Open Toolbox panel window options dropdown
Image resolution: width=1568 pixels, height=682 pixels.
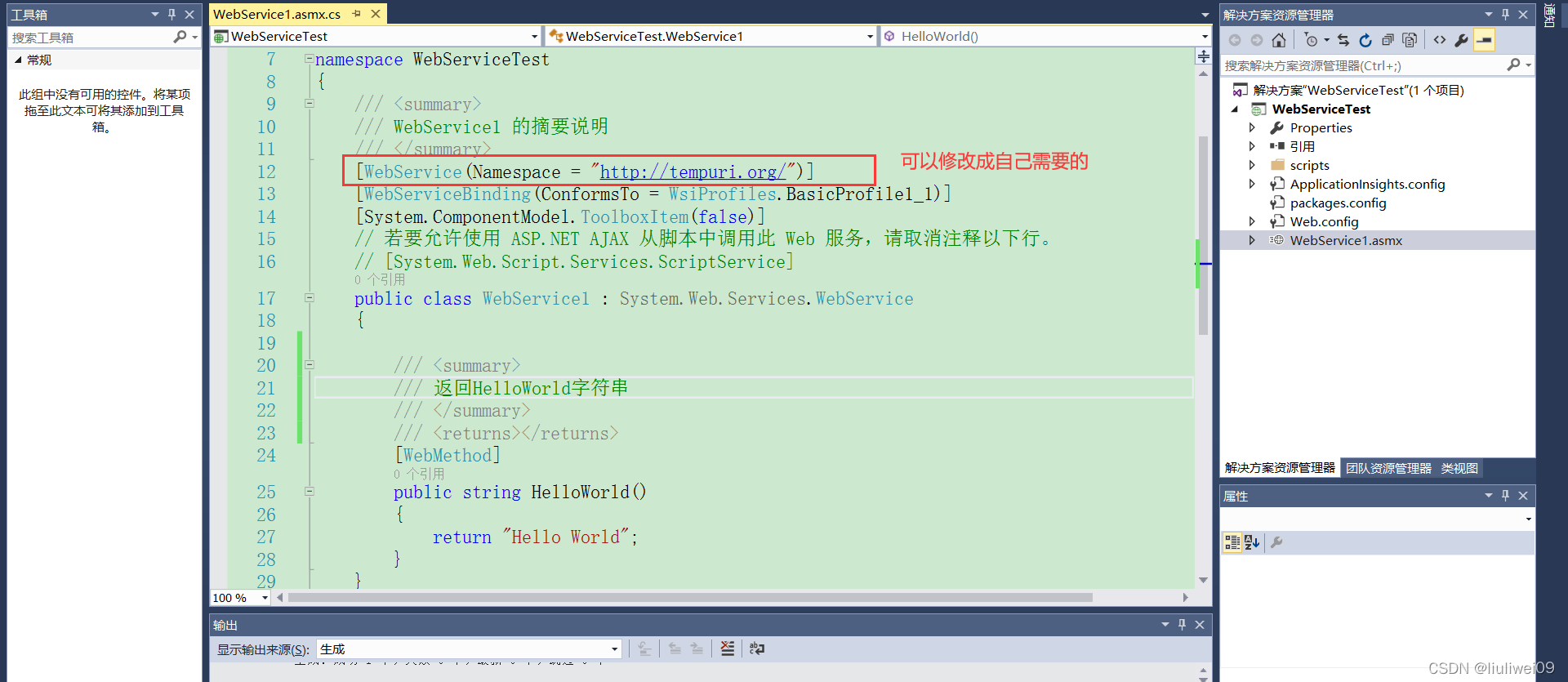click(x=155, y=15)
